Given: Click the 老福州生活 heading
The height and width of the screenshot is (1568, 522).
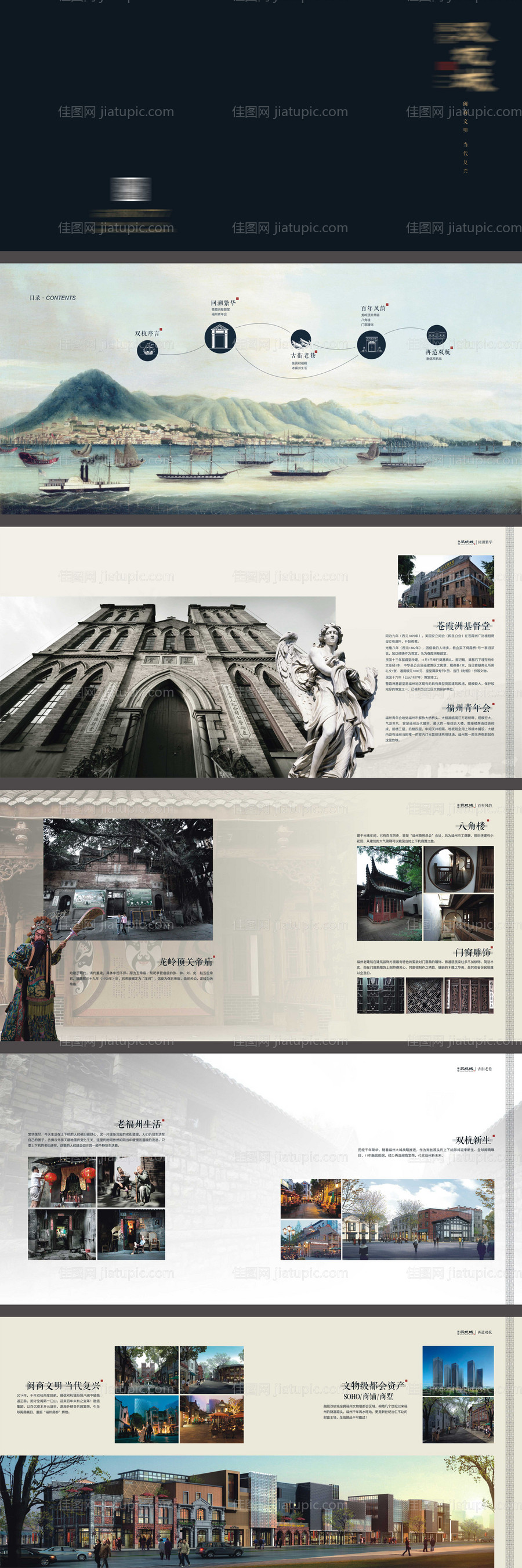Looking at the screenshot, I should (139, 1124).
